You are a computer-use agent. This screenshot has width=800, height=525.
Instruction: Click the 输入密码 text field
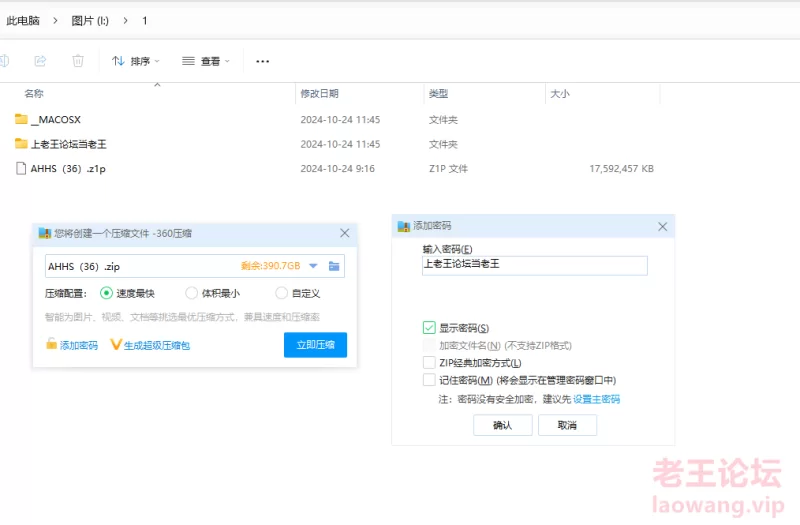[535, 265]
